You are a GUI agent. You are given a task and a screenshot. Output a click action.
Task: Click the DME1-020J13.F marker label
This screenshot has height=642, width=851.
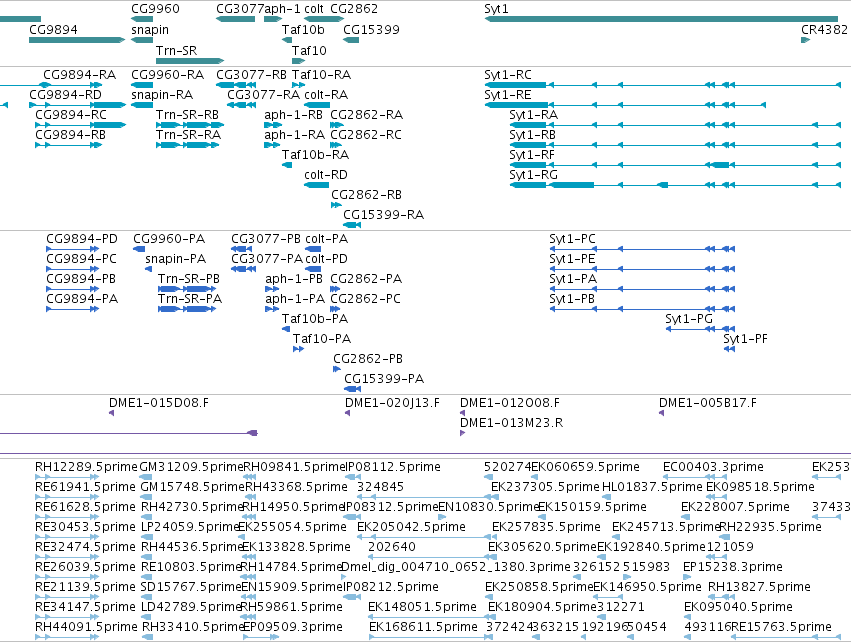coord(392,403)
